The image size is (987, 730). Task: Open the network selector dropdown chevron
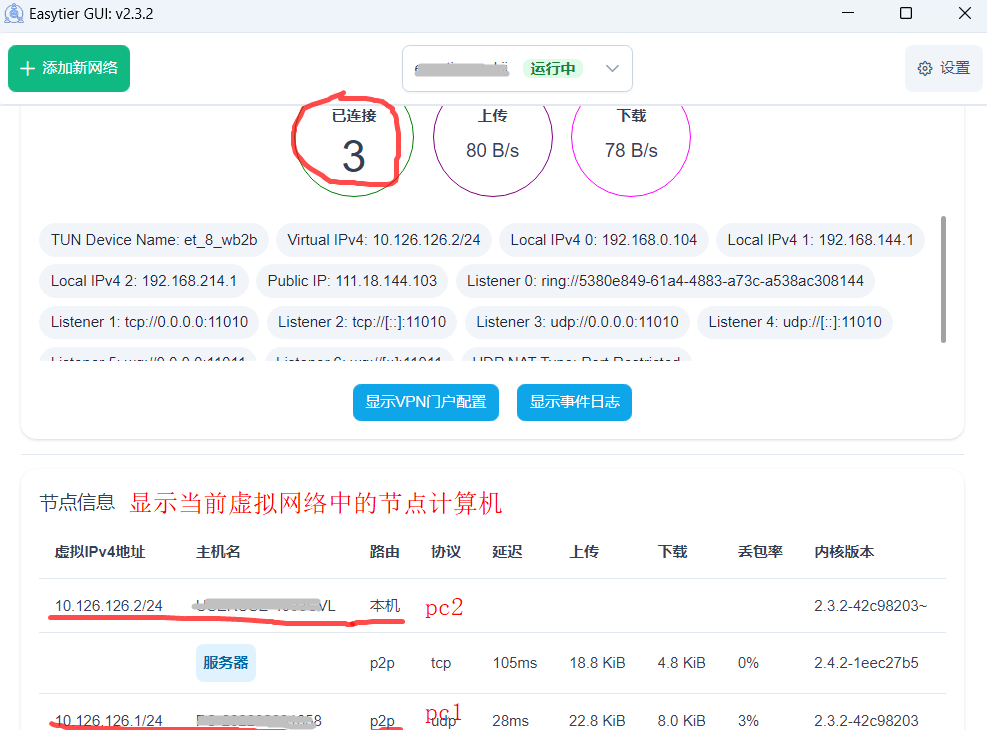coord(612,69)
